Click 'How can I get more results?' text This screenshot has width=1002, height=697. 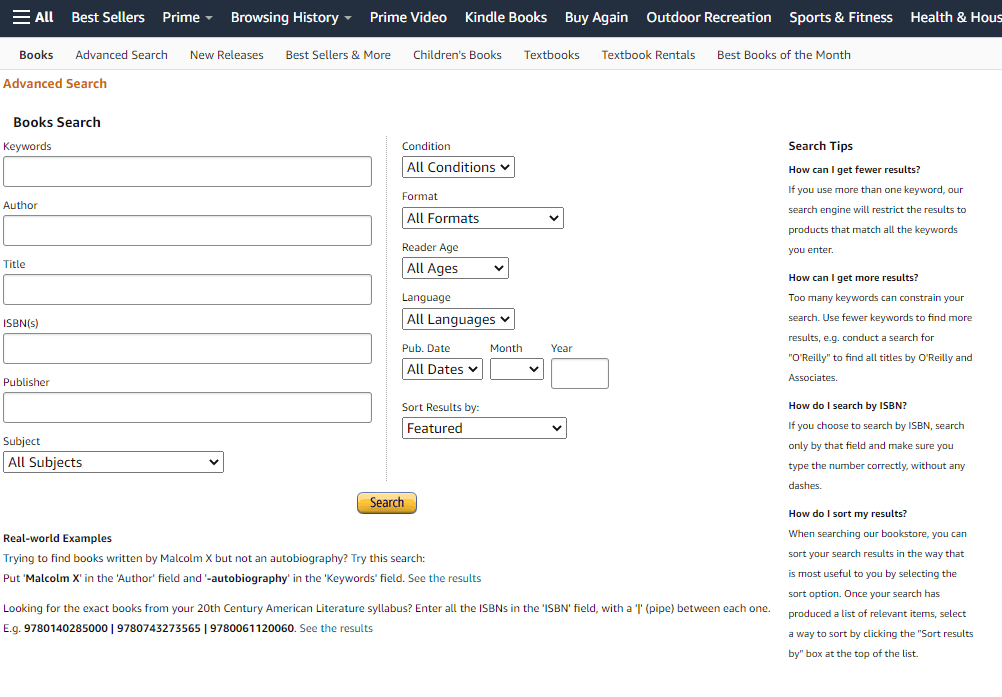tap(853, 277)
